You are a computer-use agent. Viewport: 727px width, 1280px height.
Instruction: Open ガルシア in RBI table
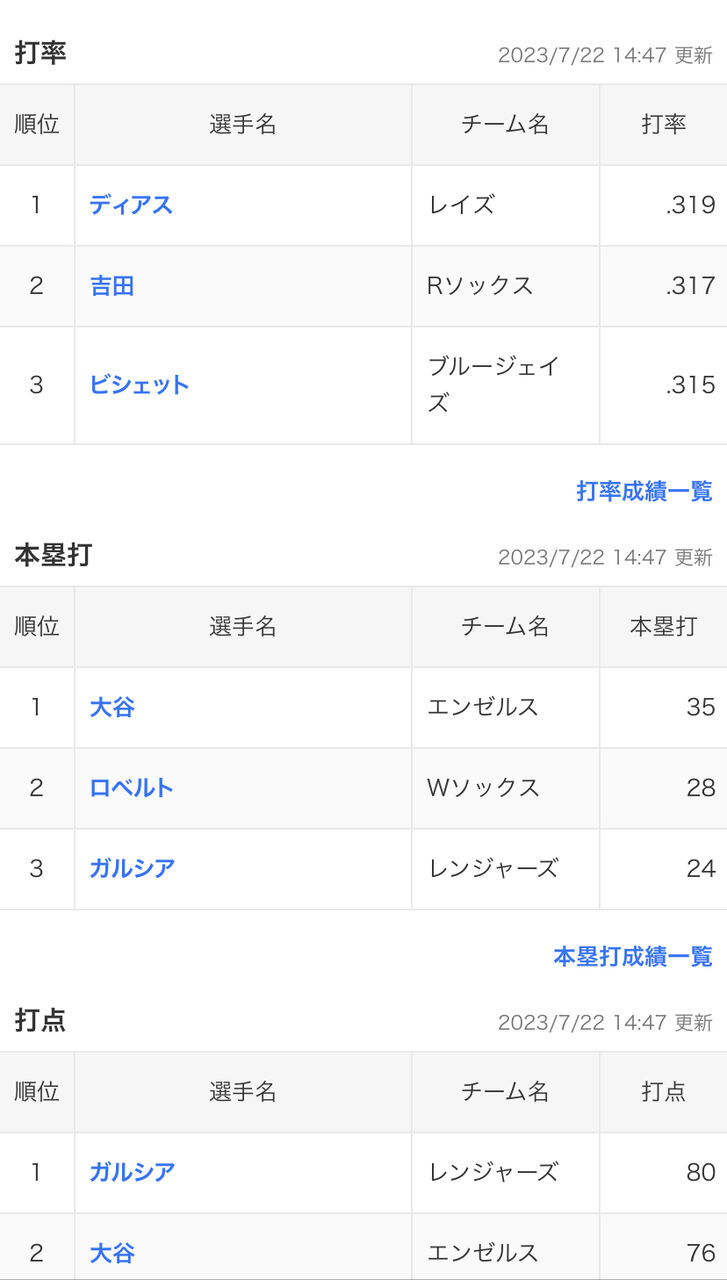click(132, 1172)
